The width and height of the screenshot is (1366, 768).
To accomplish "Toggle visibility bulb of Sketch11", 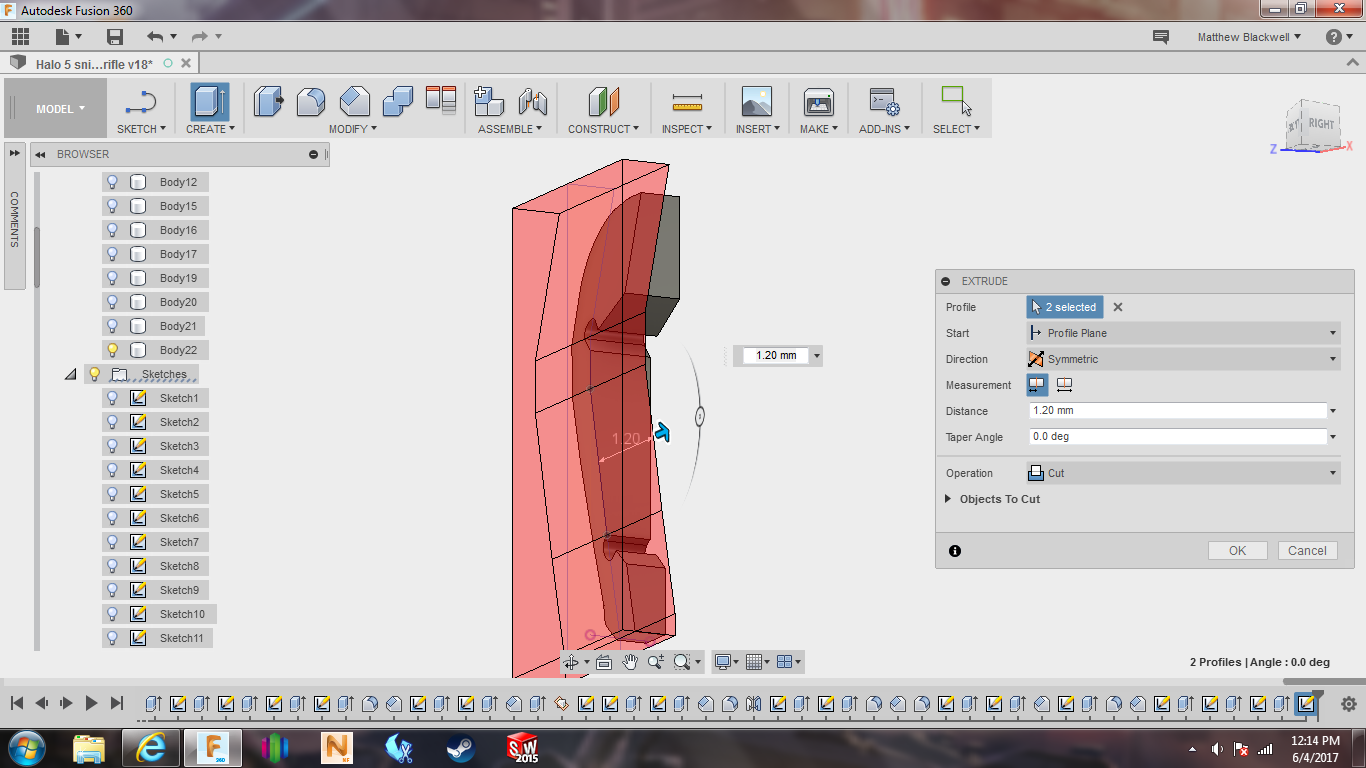I will (113, 638).
